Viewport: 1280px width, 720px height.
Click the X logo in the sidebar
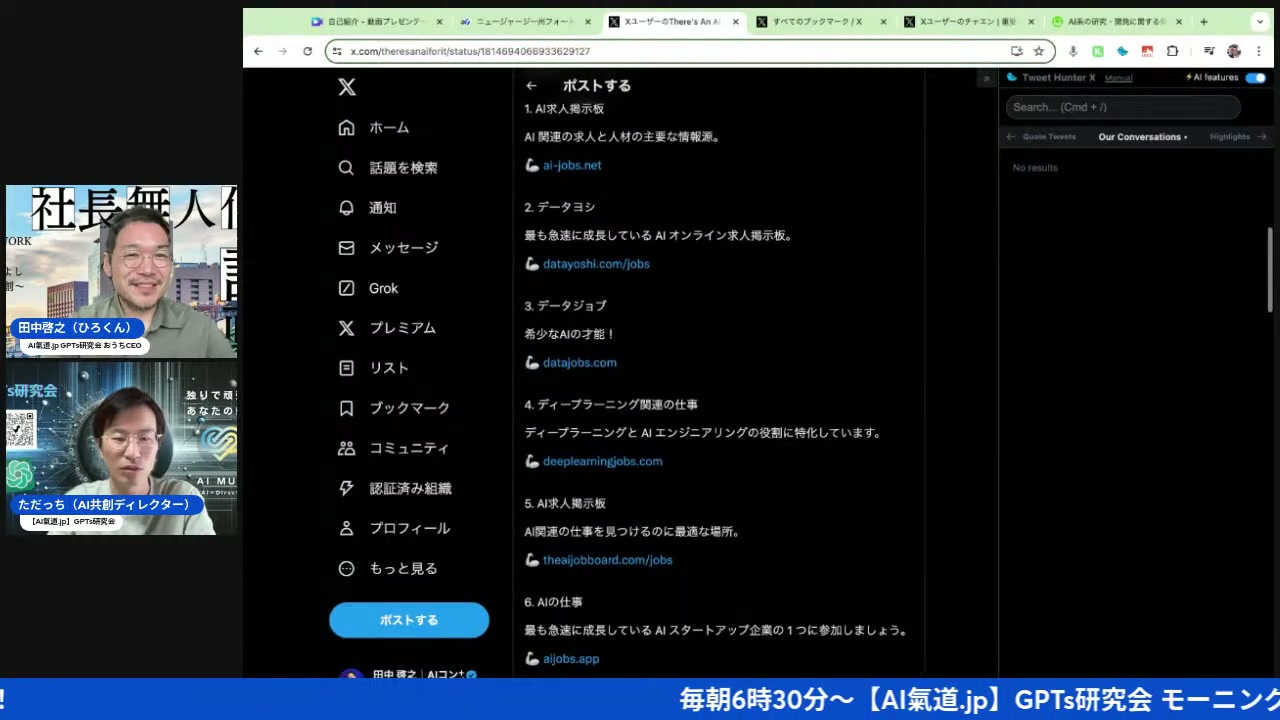coord(346,87)
